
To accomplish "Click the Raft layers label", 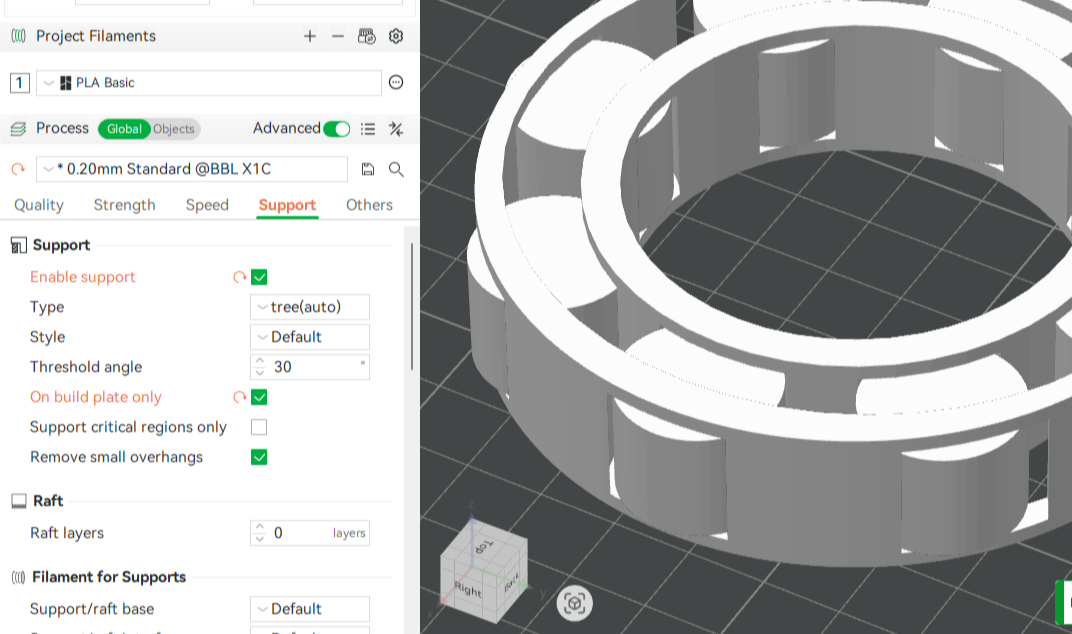I will pyautogui.click(x=67, y=533).
